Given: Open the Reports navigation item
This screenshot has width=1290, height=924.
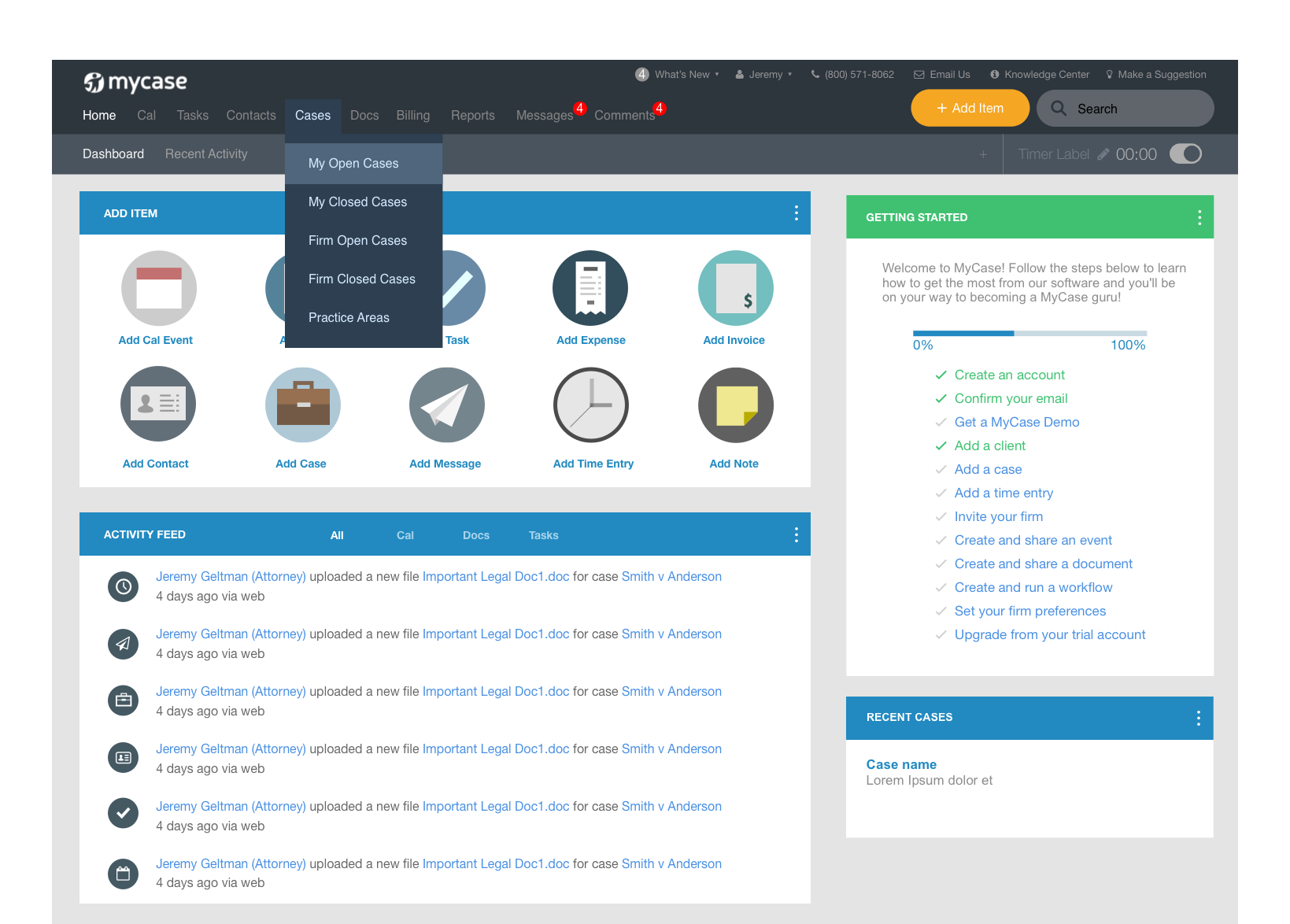Looking at the screenshot, I should [473, 116].
